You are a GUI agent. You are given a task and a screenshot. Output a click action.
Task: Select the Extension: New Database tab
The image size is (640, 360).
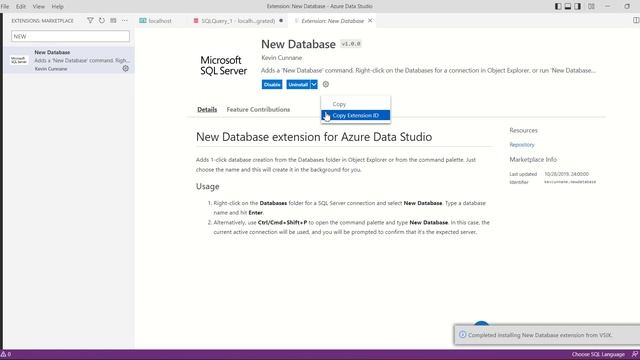point(332,21)
